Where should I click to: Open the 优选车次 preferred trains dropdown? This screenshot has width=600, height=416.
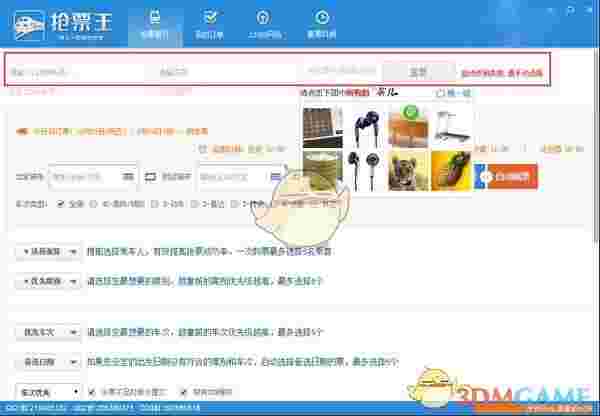tap(48, 332)
